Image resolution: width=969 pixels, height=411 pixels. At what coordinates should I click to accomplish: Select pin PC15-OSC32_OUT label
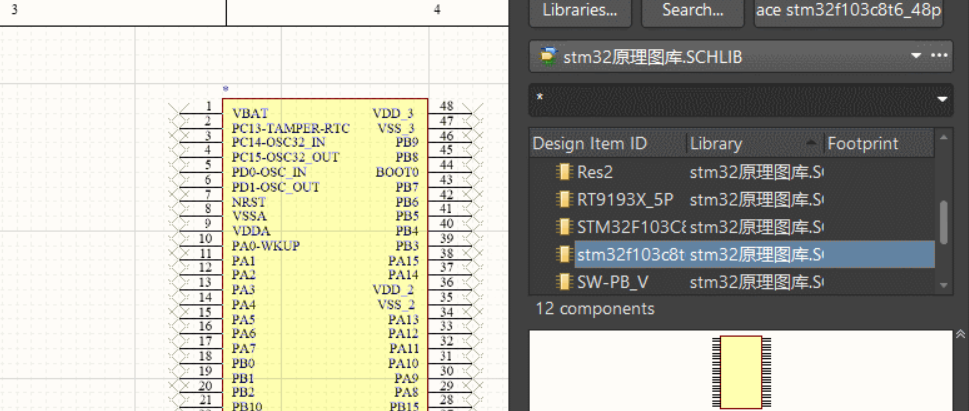click(286, 158)
